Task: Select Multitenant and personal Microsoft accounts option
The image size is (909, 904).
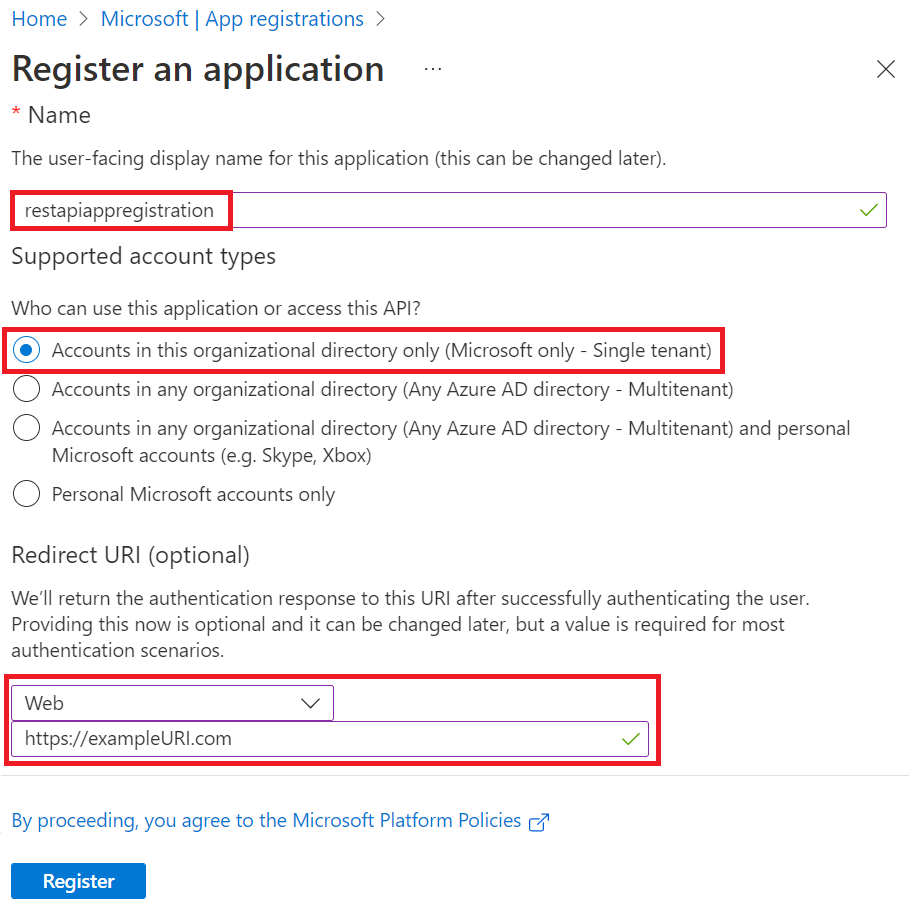Action: point(27,428)
